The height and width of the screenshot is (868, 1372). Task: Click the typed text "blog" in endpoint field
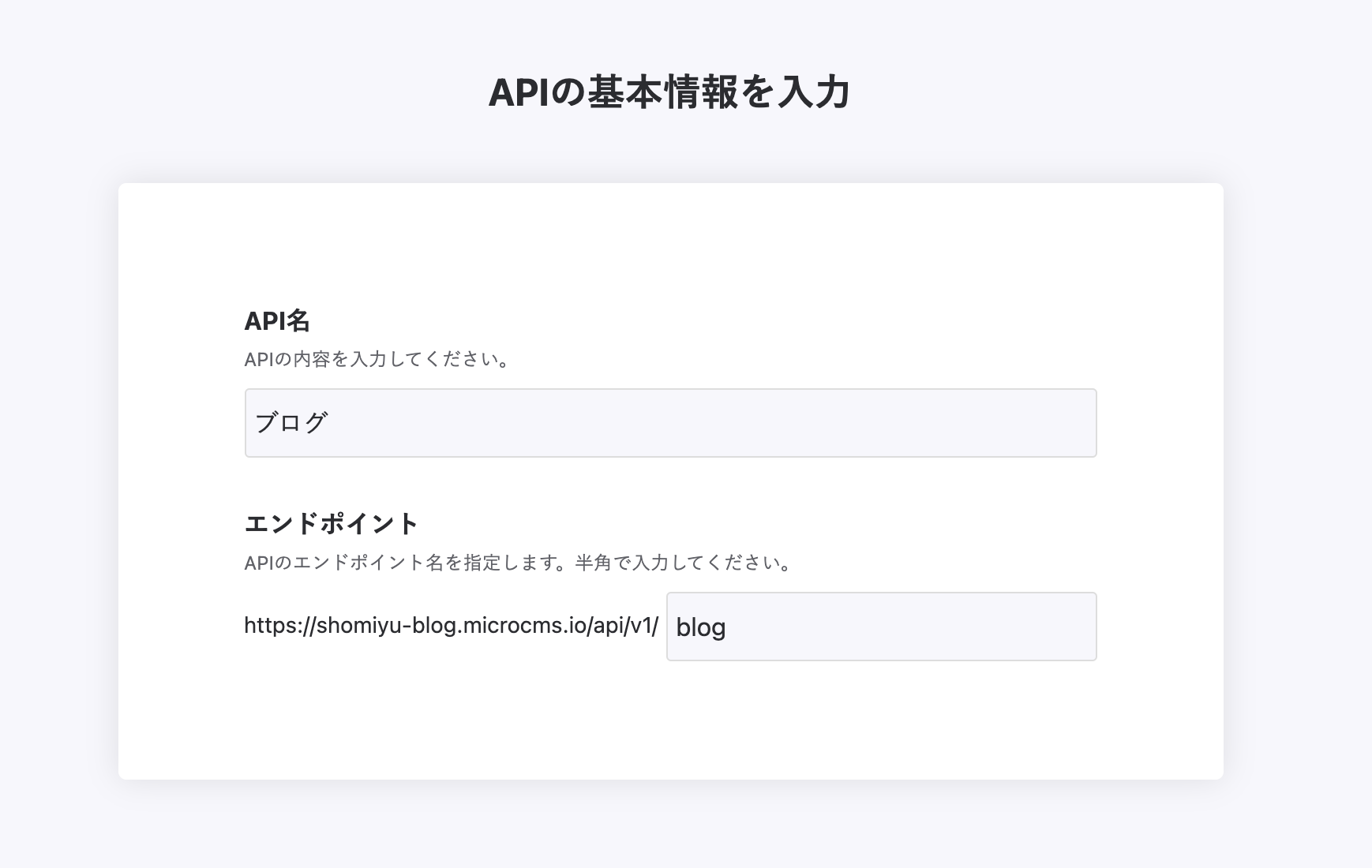click(701, 627)
